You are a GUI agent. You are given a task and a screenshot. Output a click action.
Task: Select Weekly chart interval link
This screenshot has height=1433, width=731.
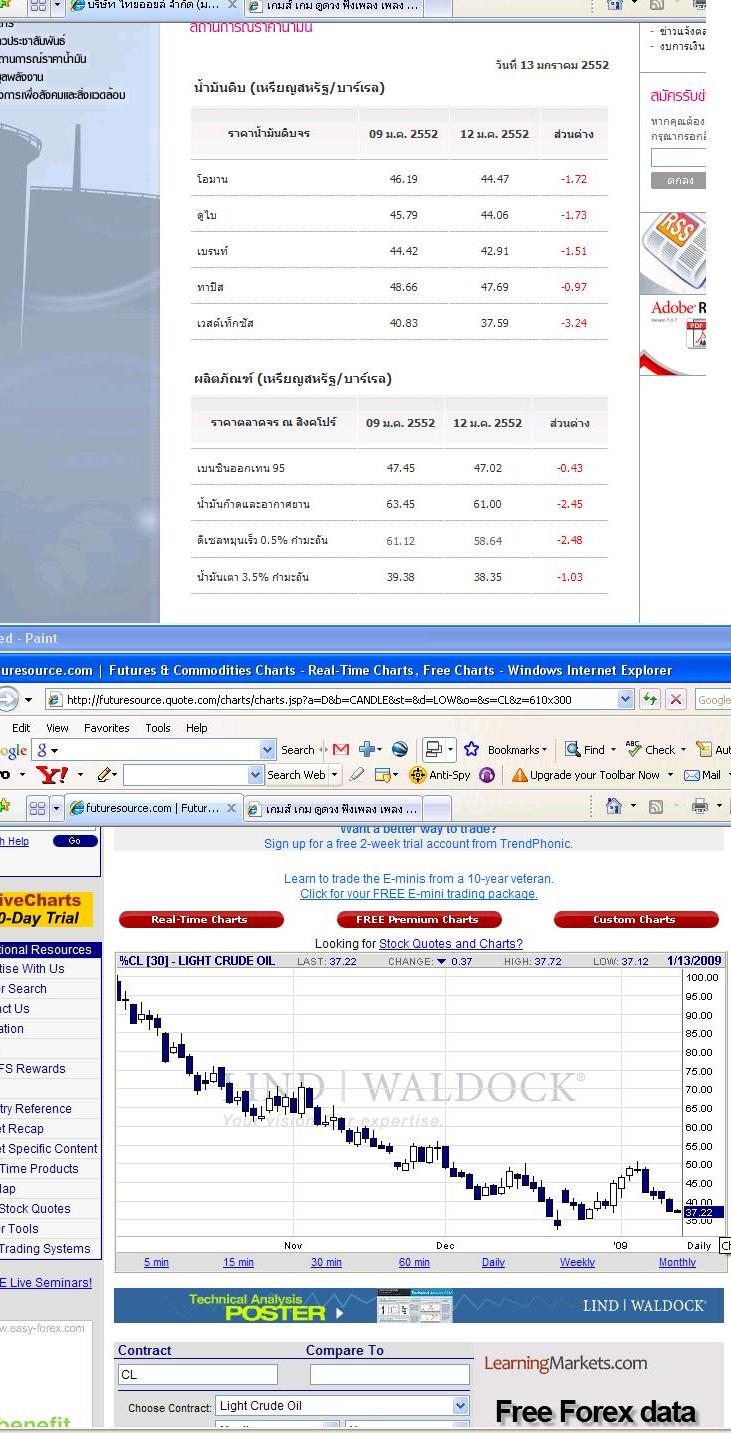click(x=577, y=1262)
